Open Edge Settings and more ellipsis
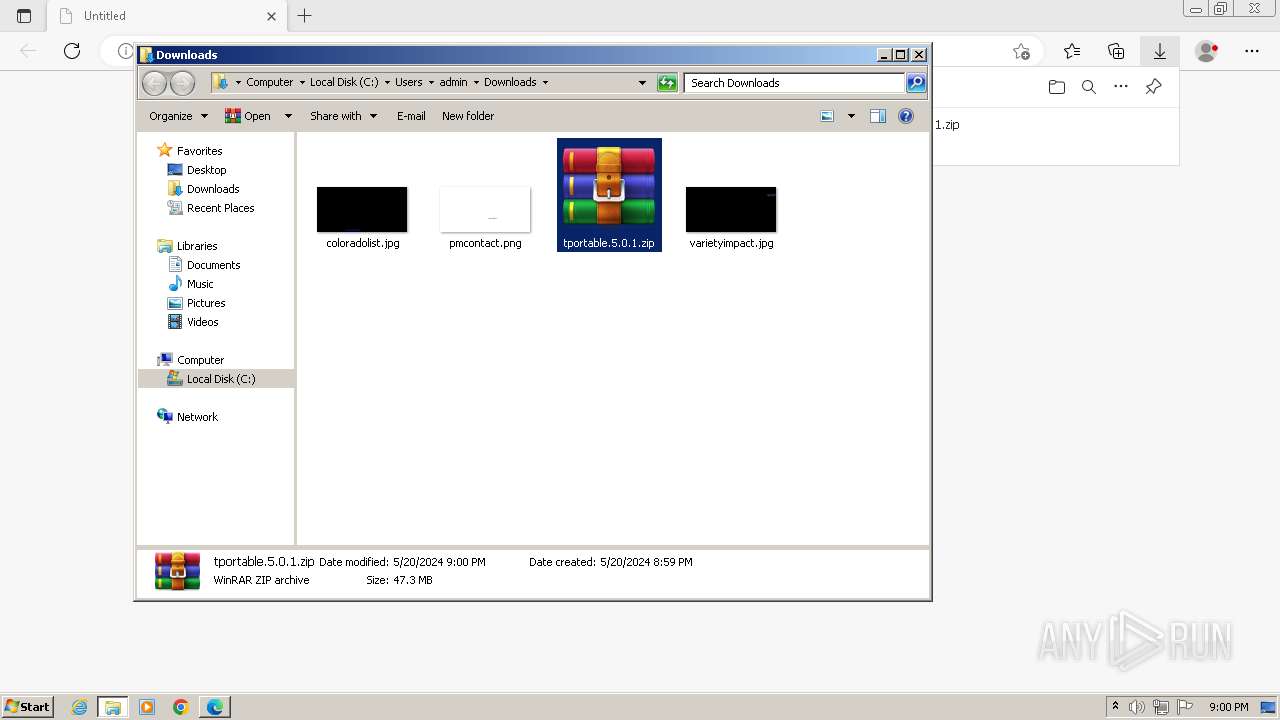Viewport: 1280px width, 720px height. 1252,51
